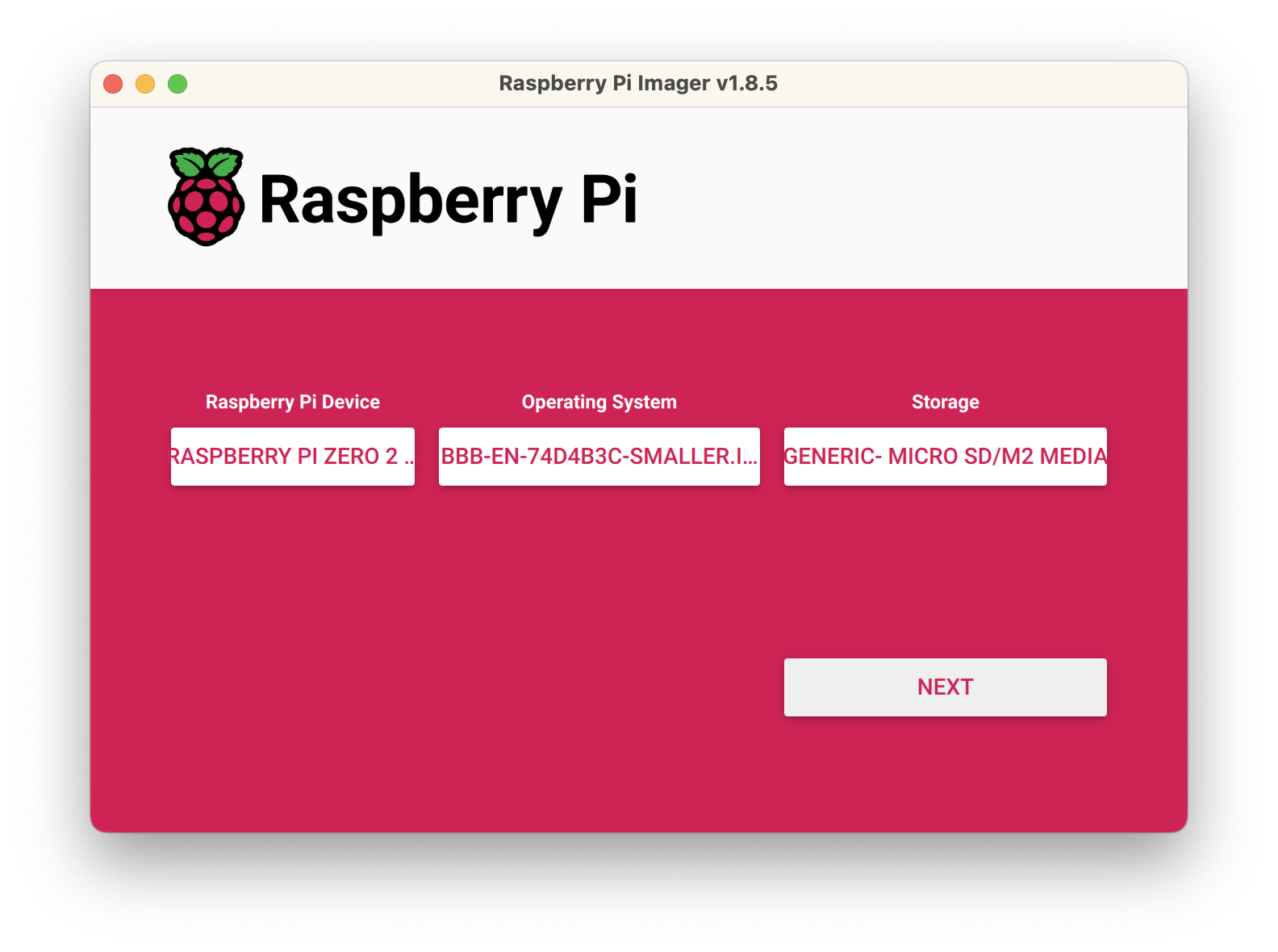Screen dimensions: 1278x952
Task: Click the Raspberry Pi Imager v1.8.5 title text
Action: pyautogui.click(x=637, y=83)
